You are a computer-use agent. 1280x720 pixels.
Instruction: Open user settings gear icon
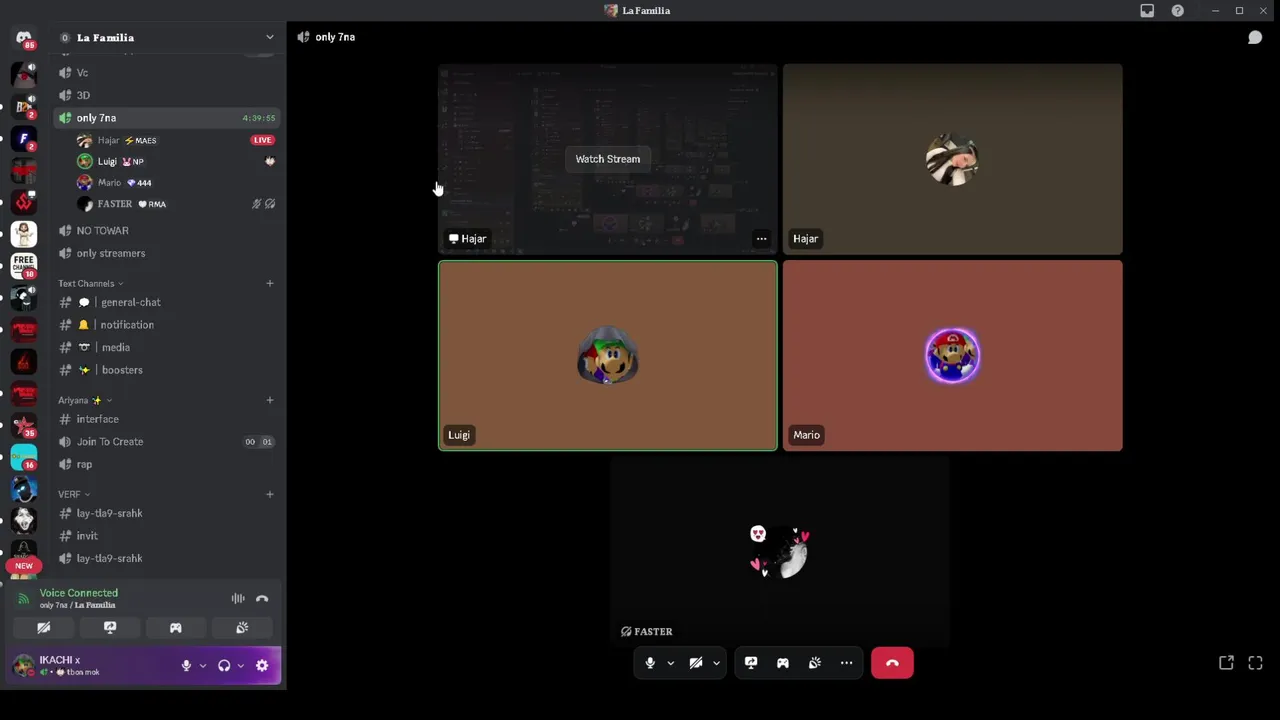[262, 666]
